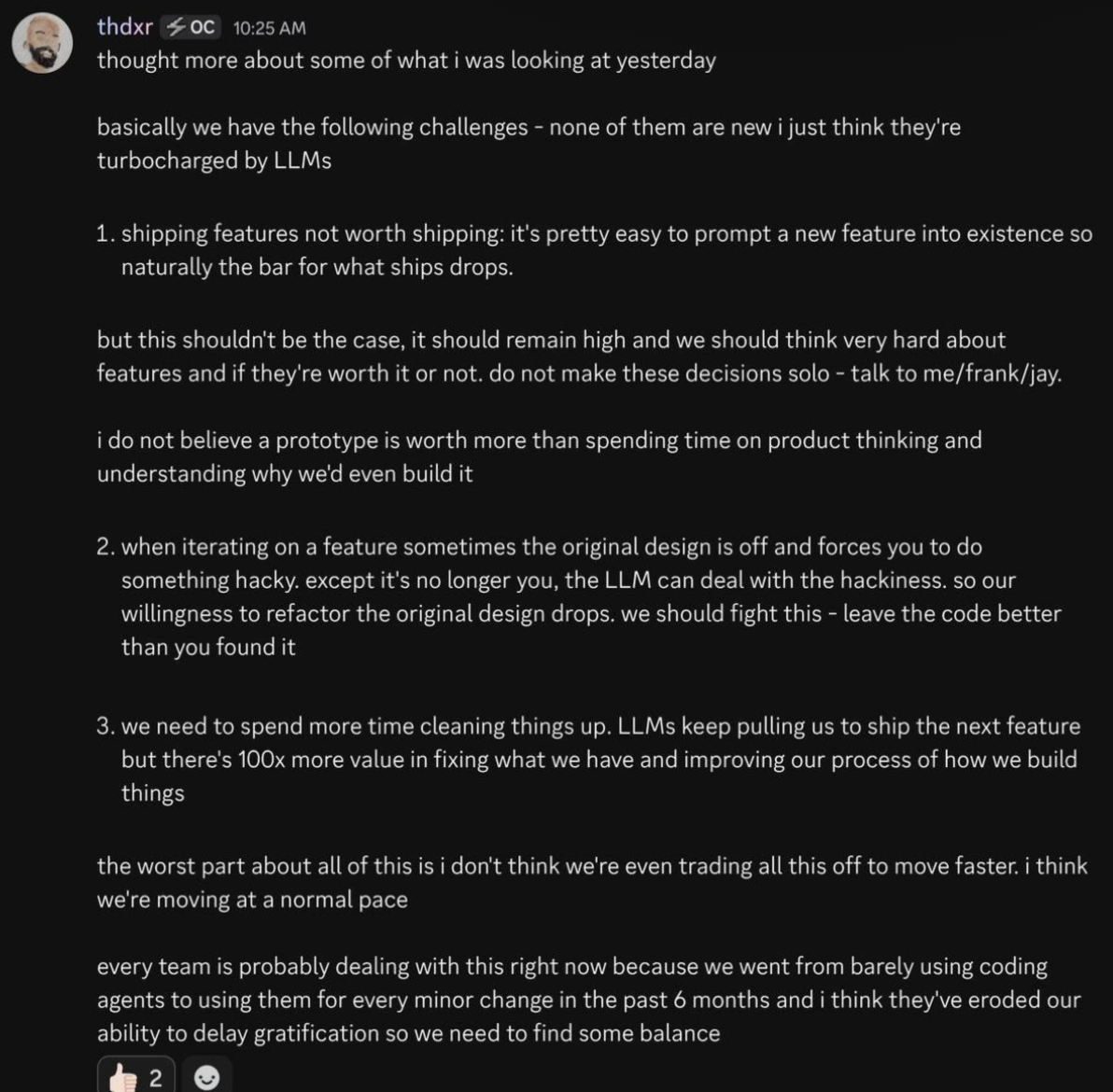Click the lightning bolt OC server tag
Viewport: 1113px width, 1092px height.
click(x=190, y=27)
